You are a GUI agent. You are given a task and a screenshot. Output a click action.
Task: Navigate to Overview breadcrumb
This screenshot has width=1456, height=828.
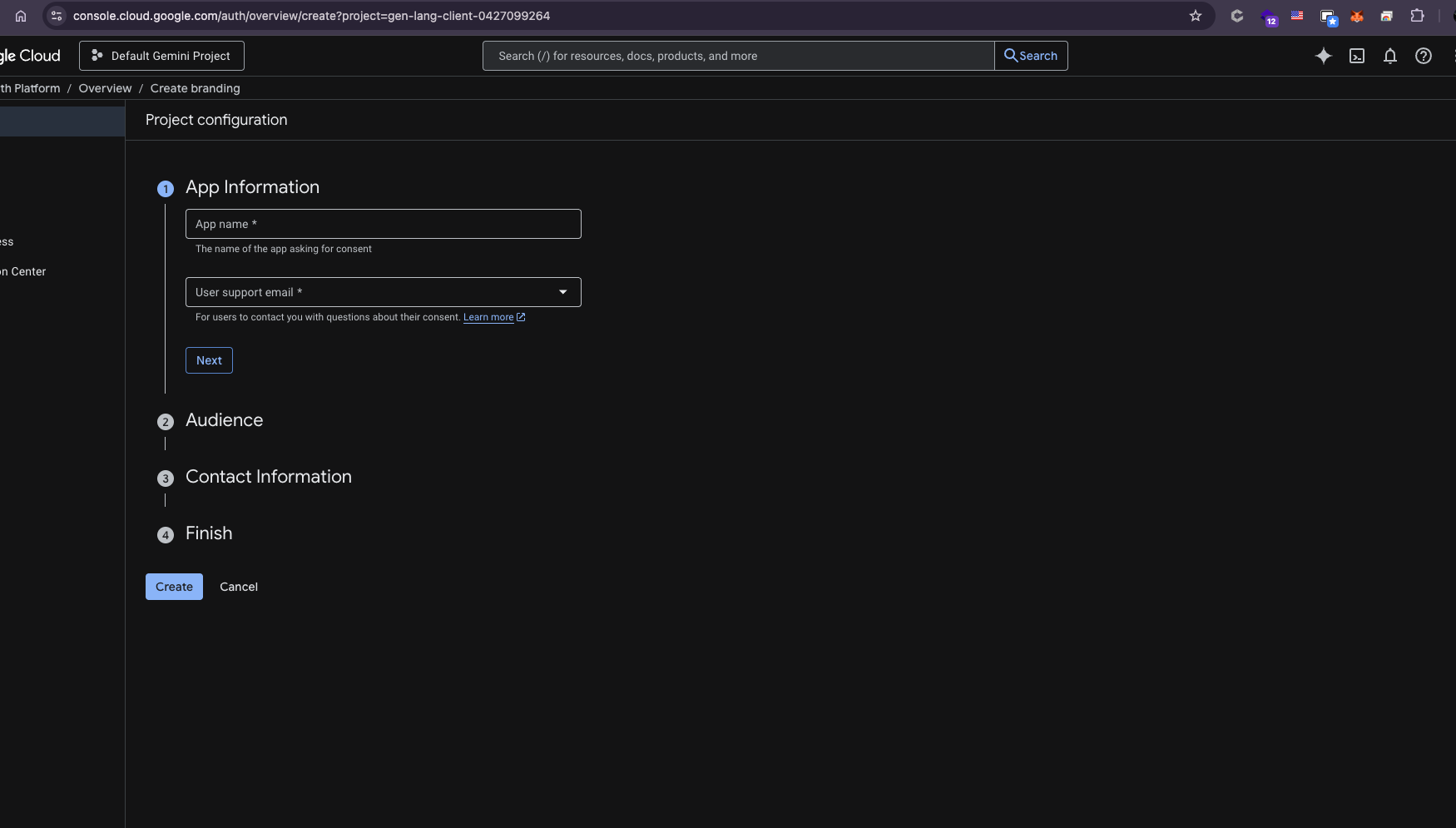105,88
